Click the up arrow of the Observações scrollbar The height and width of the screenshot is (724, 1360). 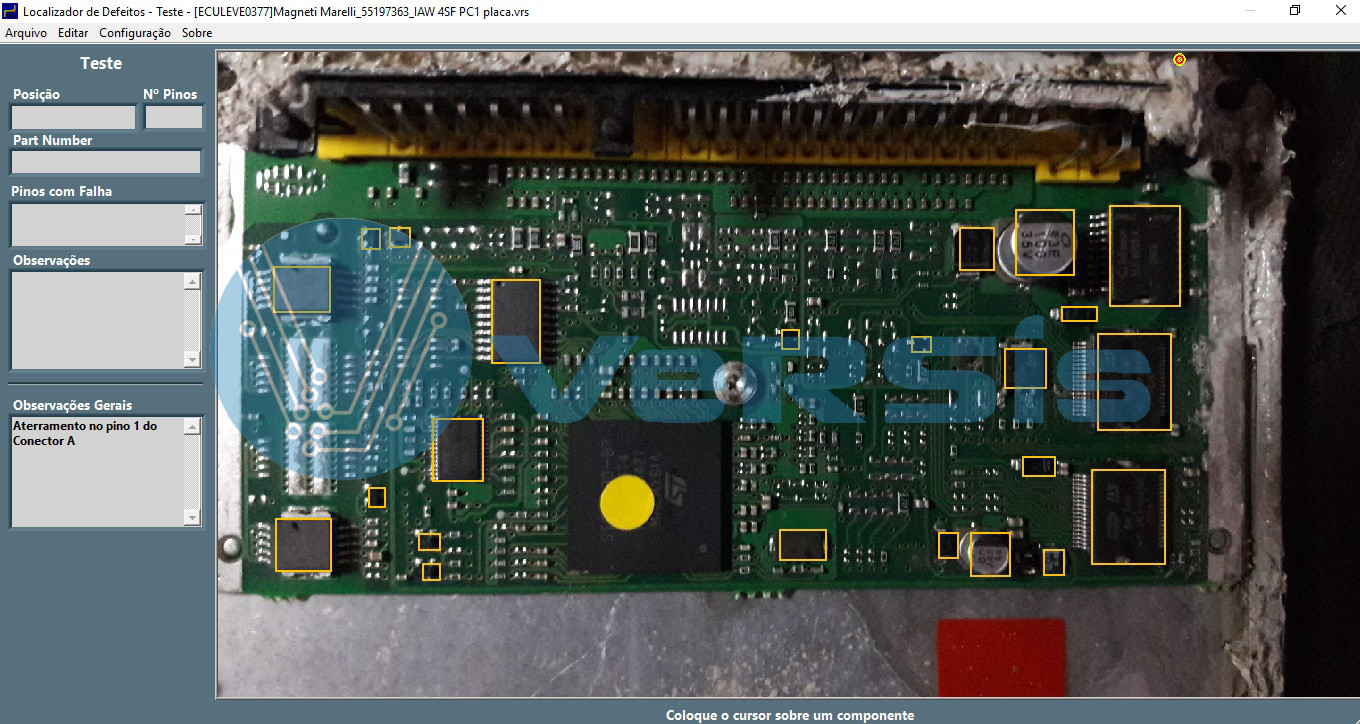pos(193,281)
